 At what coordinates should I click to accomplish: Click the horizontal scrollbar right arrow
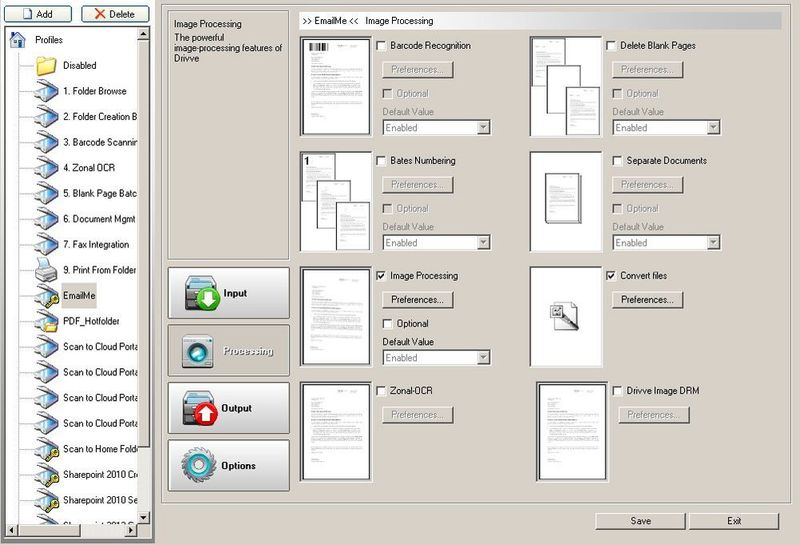[131, 530]
